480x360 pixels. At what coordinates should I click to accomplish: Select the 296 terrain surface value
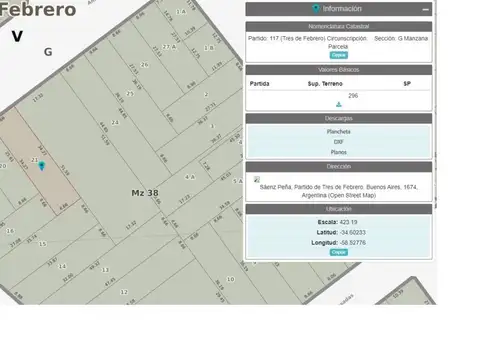[x=353, y=96]
